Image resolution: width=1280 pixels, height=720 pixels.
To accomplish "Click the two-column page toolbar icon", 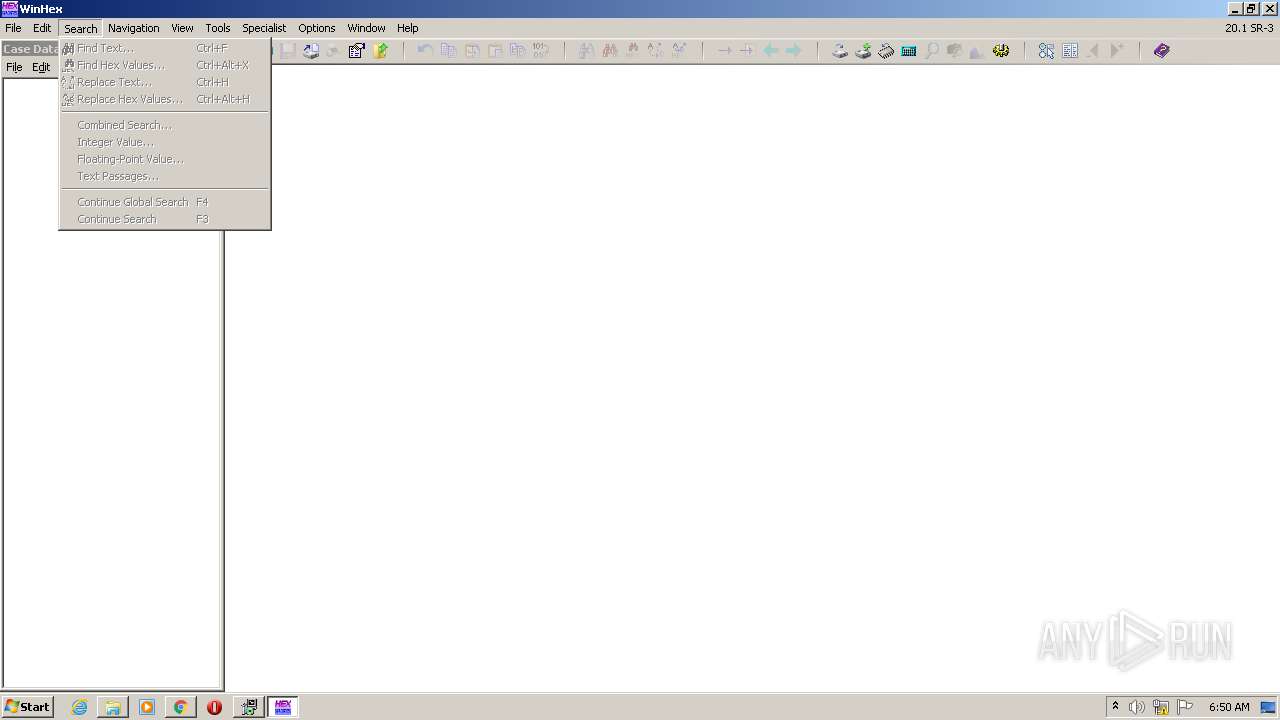I will tap(1070, 50).
